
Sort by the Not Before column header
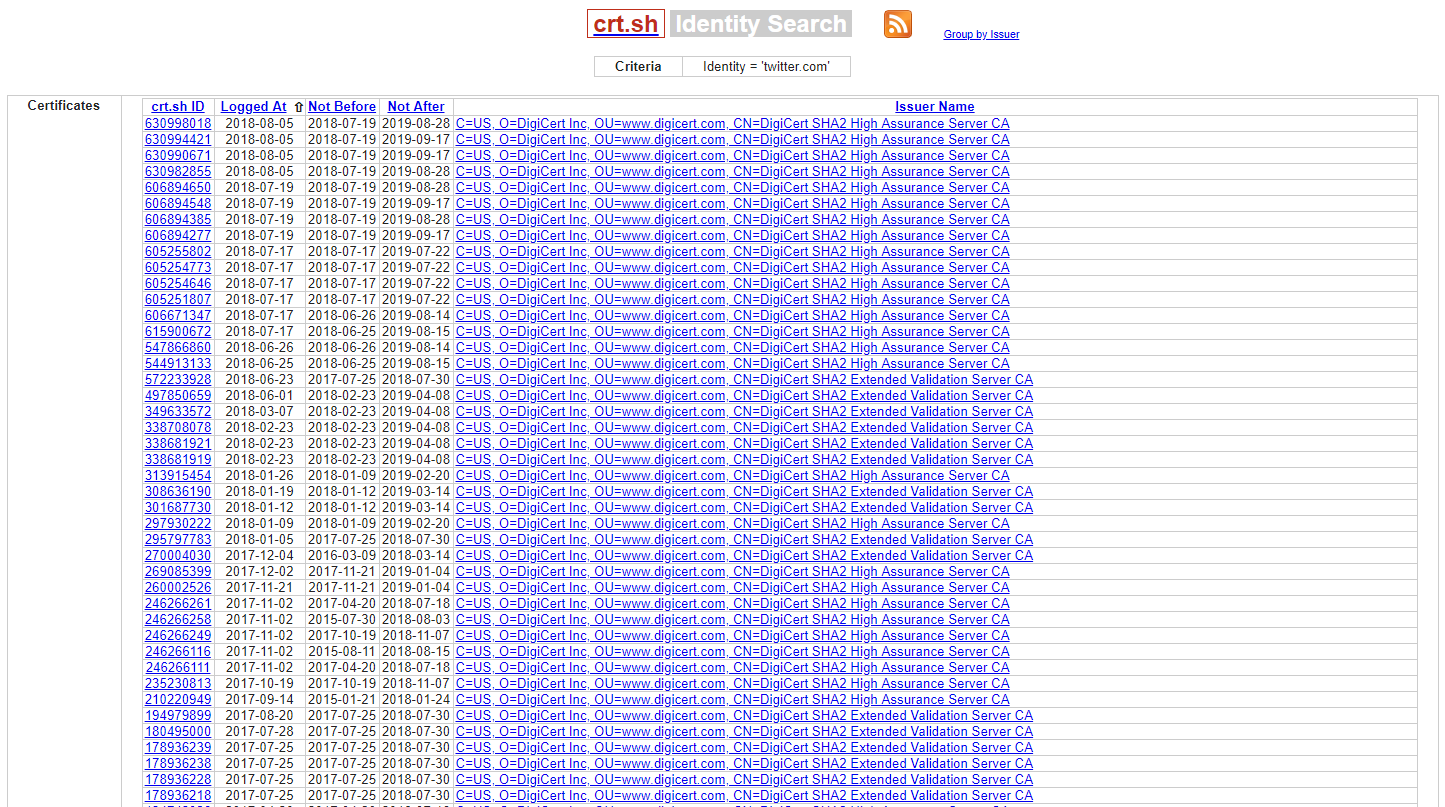pos(342,107)
